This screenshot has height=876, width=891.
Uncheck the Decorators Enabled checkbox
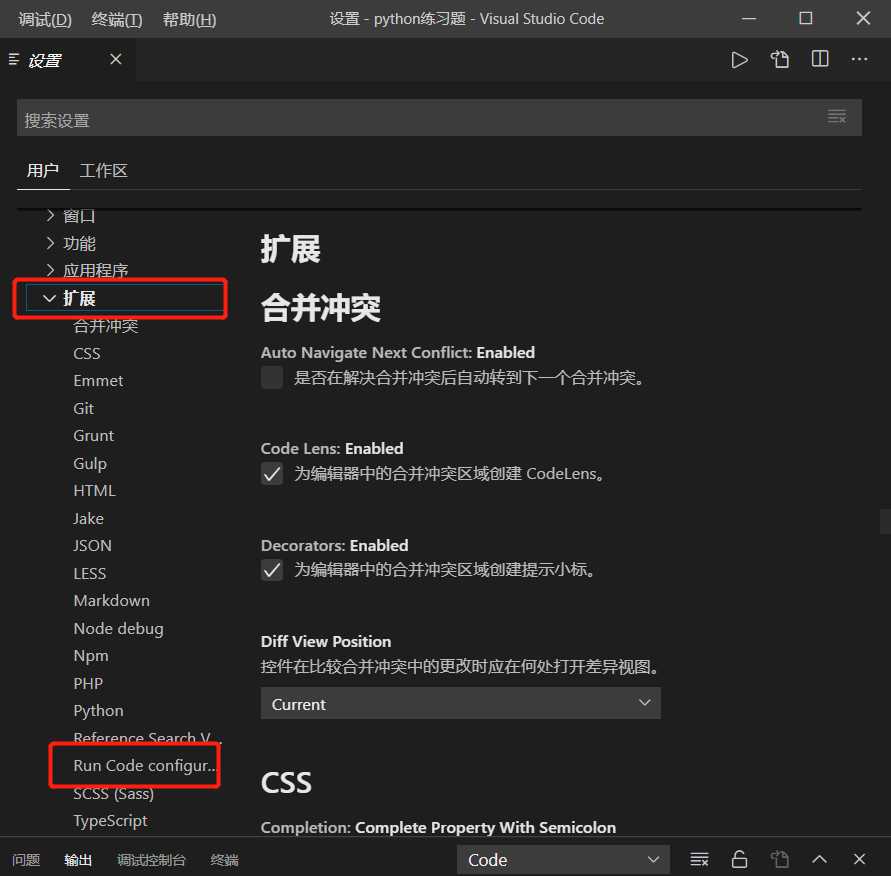272,569
